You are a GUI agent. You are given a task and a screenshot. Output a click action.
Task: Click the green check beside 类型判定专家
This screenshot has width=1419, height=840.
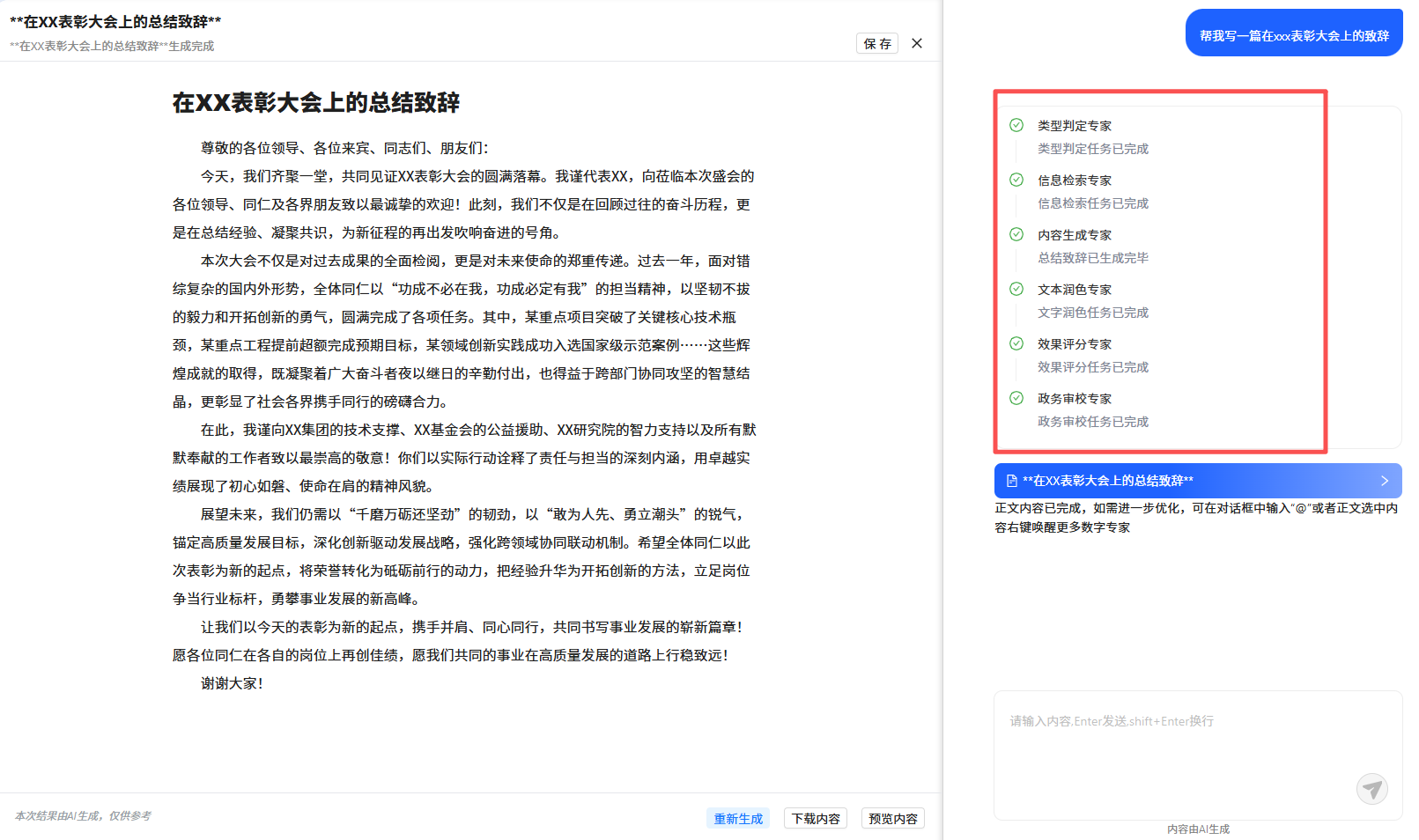click(1016, 125)
